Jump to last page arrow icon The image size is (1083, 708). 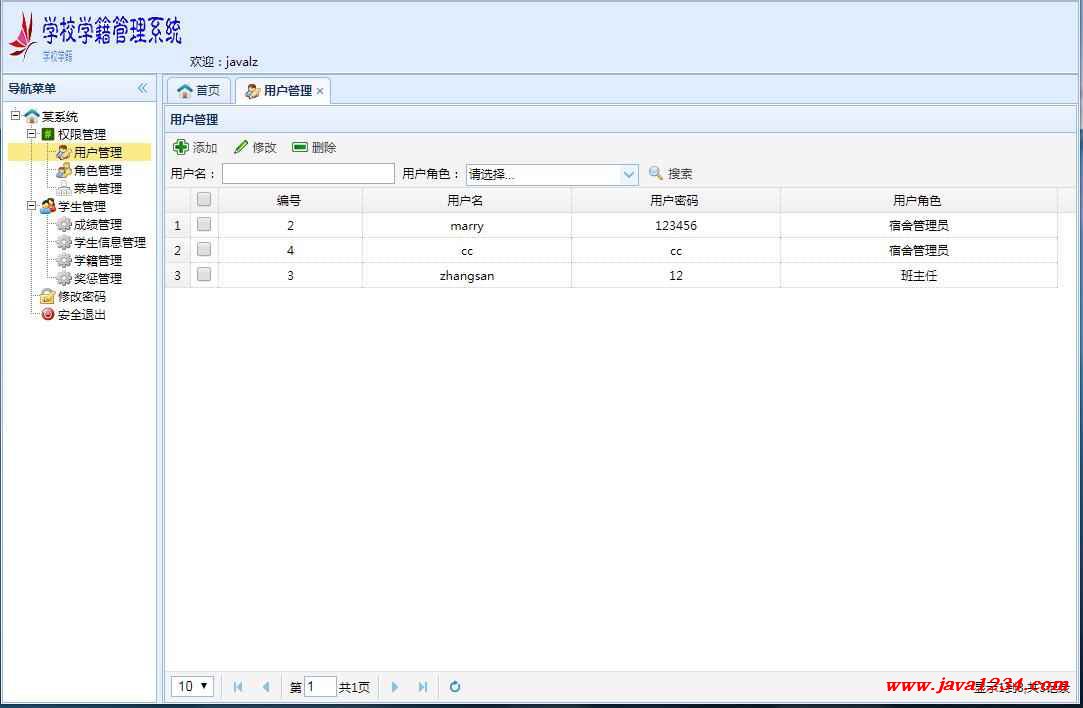click(423, 686)
